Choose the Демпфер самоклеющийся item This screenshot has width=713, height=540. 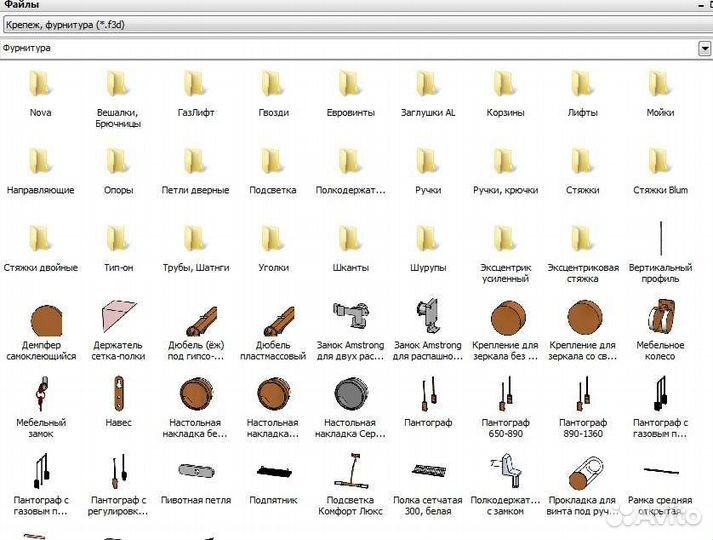pos(41,318)
